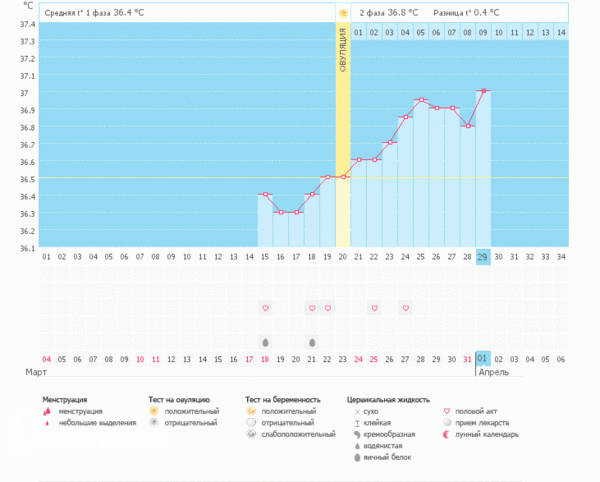Click the temperature point on cycle day 15
The image size is (600, 482).
[265, 194]
